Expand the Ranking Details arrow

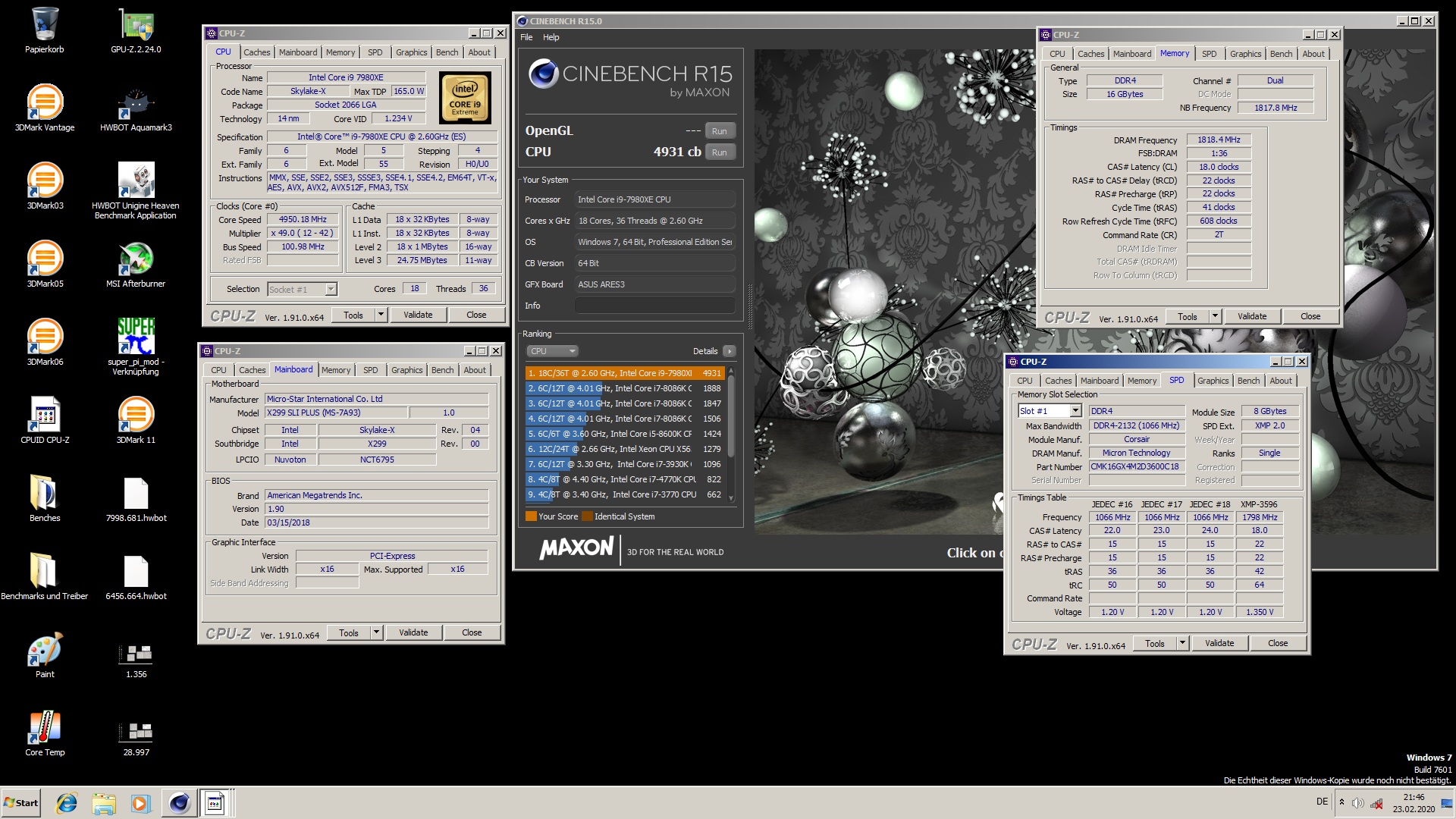point(730,351)
